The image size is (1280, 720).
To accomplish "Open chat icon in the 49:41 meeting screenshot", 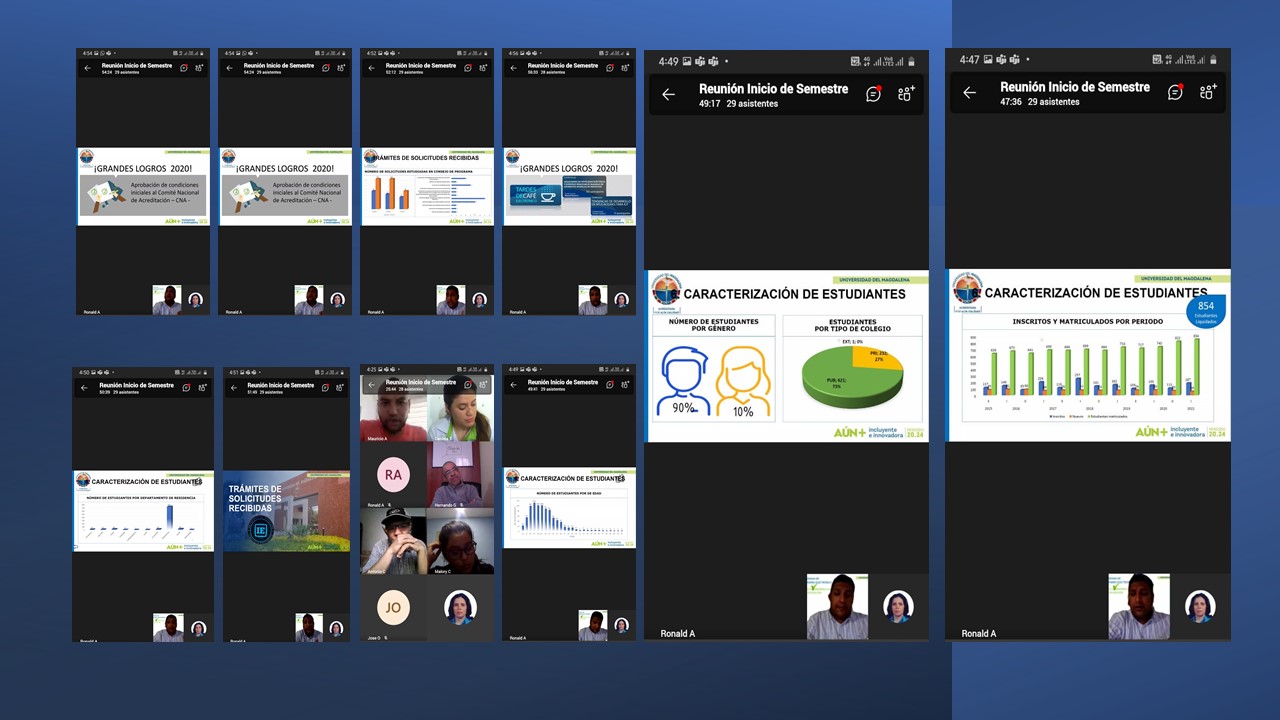I will click(610, 384).
